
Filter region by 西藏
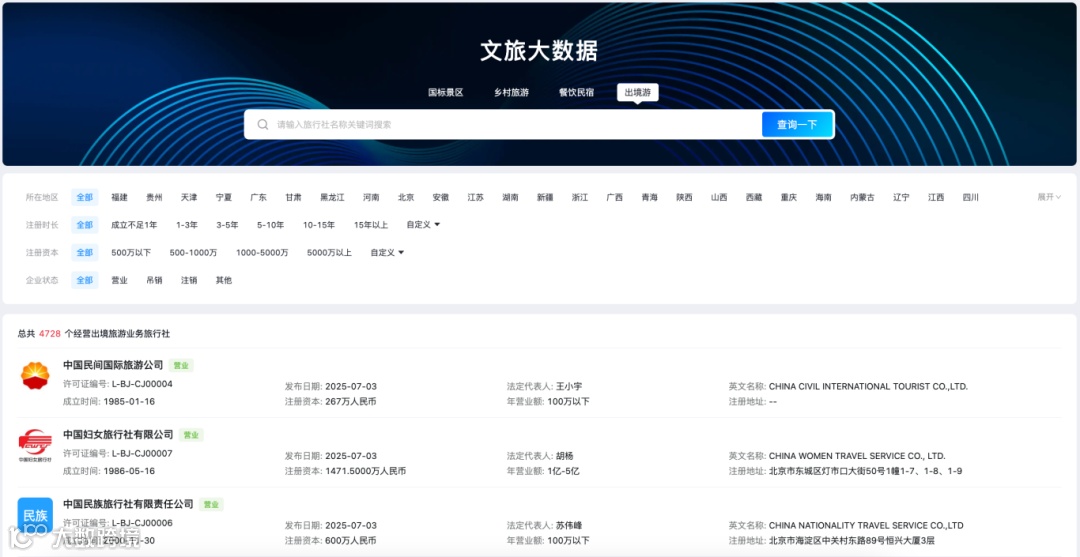tap(754, 197)
